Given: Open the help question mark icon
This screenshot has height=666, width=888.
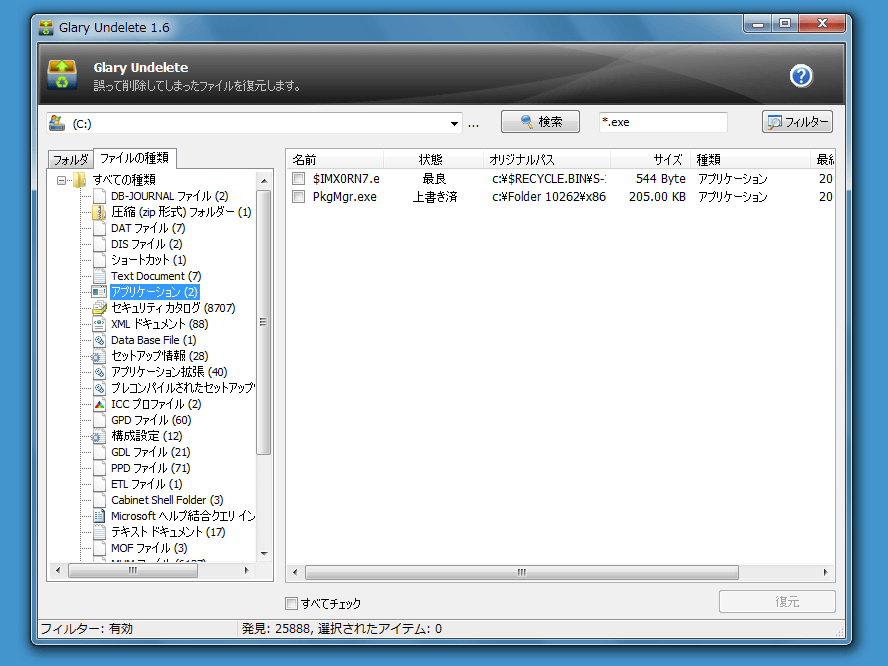Looking at the screenshot, I should tap(801, 76).
